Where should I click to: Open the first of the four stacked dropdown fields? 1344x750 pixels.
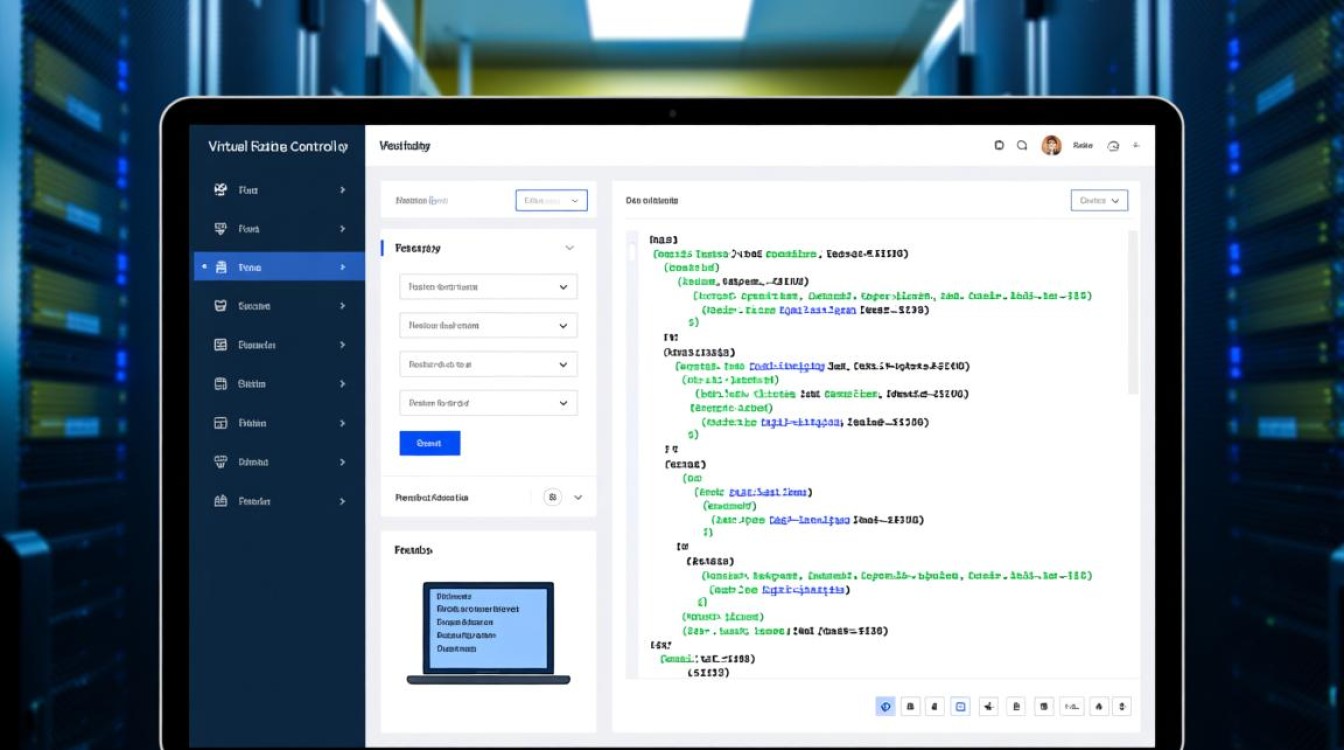488,287
